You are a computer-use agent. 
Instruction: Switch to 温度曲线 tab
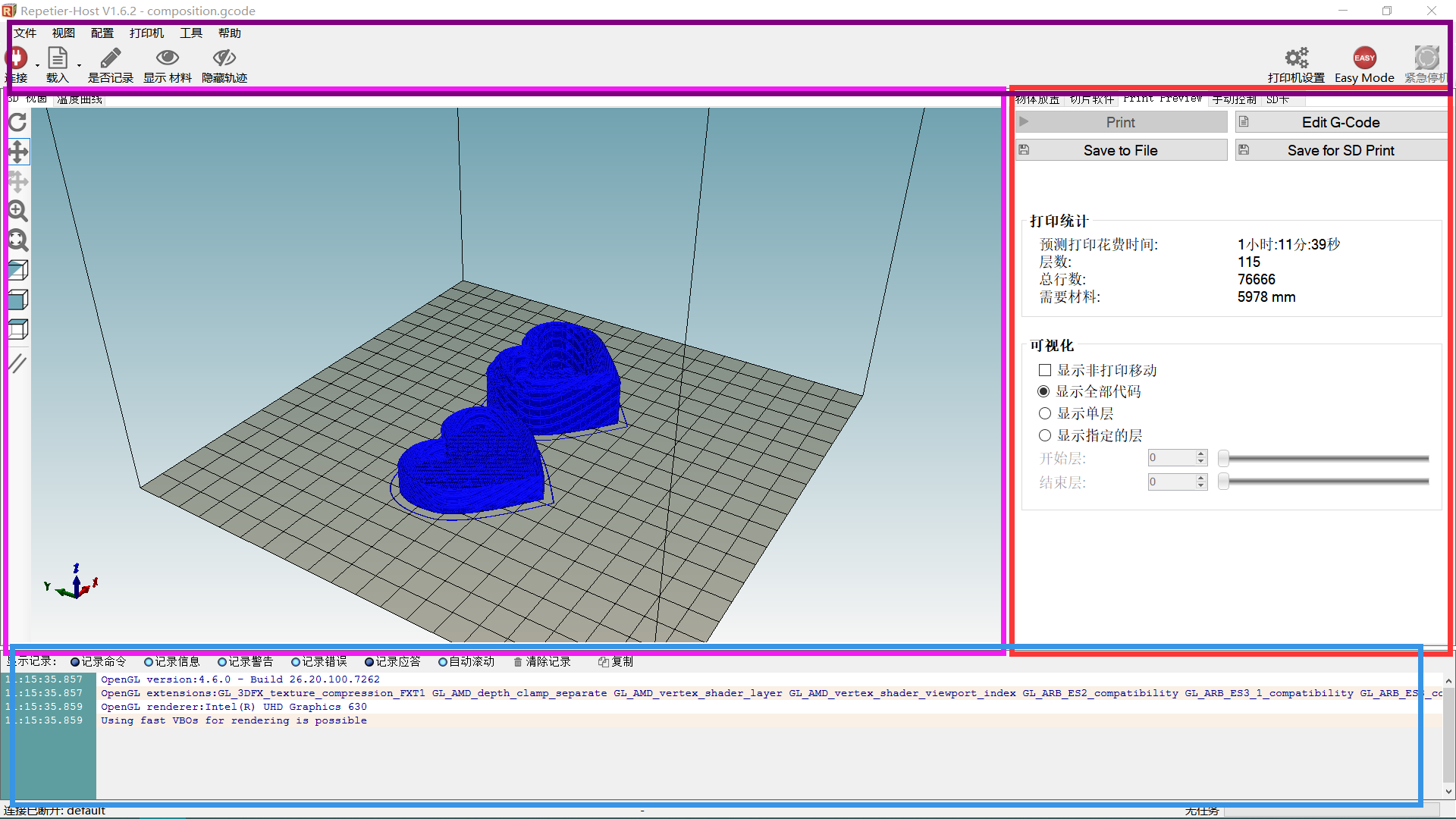pyautogui.click(x=80, y=99)
